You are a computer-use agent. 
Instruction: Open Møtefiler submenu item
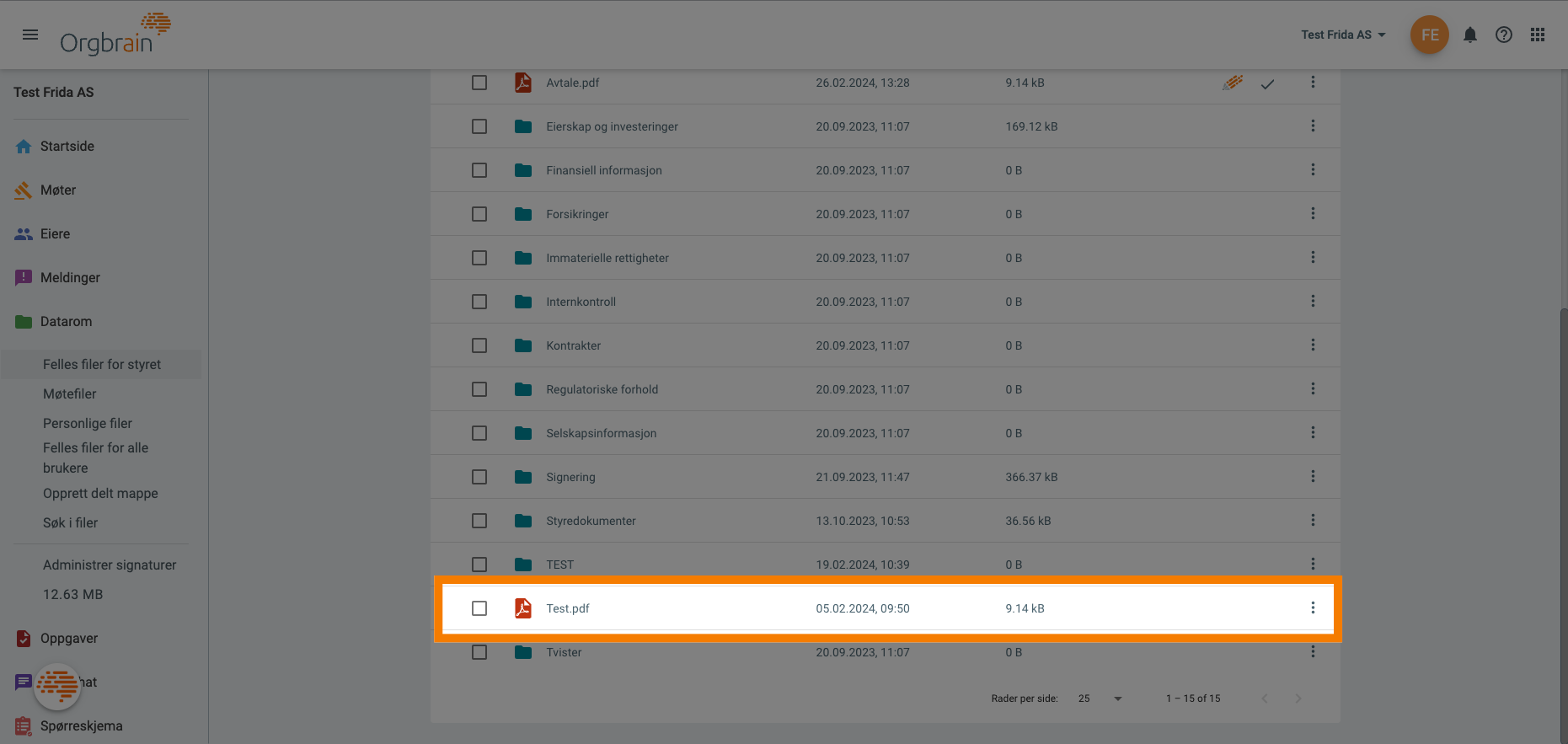coord(70,393)
